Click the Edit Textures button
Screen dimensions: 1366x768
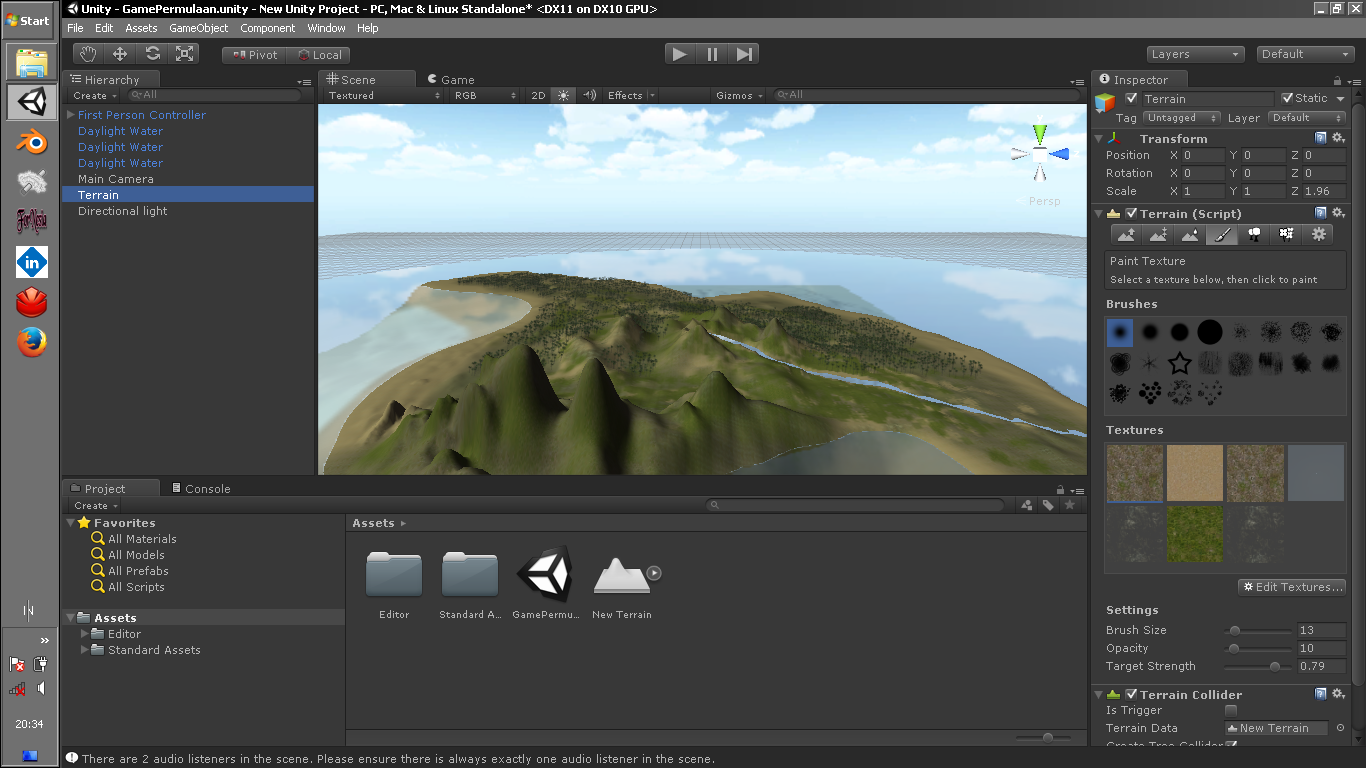click(x=1292, y=587)
